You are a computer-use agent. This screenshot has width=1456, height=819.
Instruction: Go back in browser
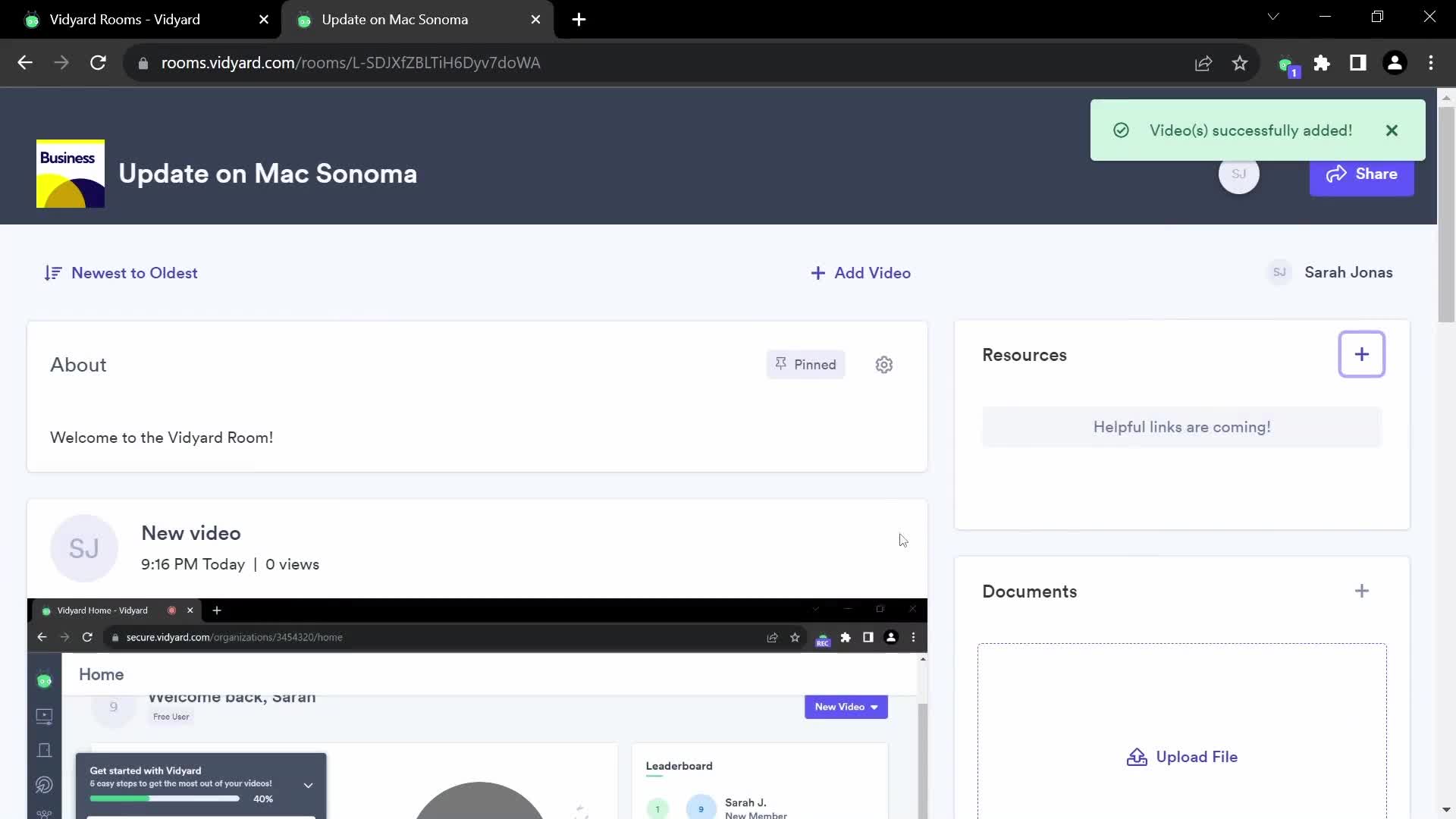(x=25, y=63)
